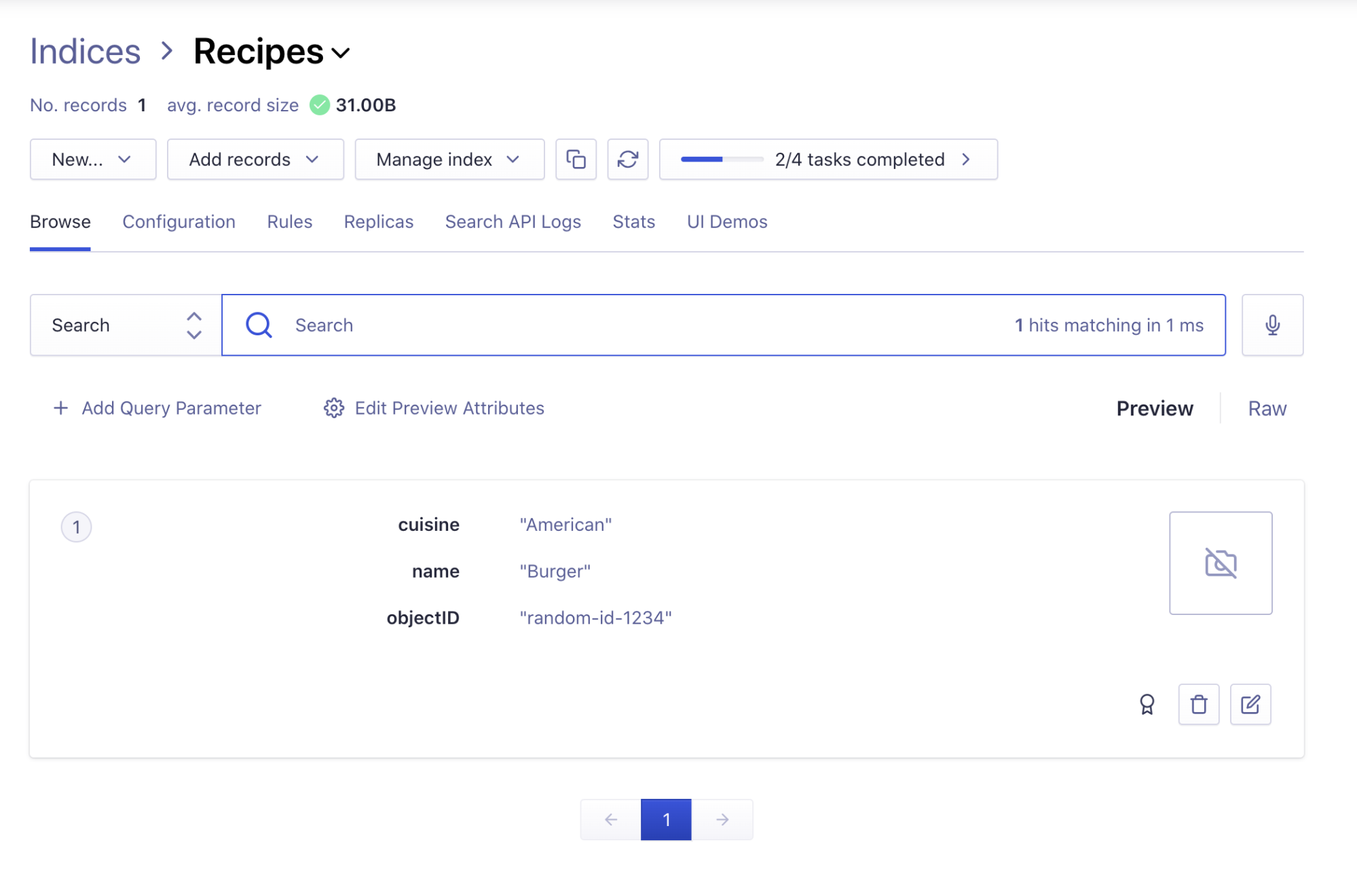This screenshot has height=896, width=1357.
Task: Open the Search API Logs tab
Action: tap(513, 222)
